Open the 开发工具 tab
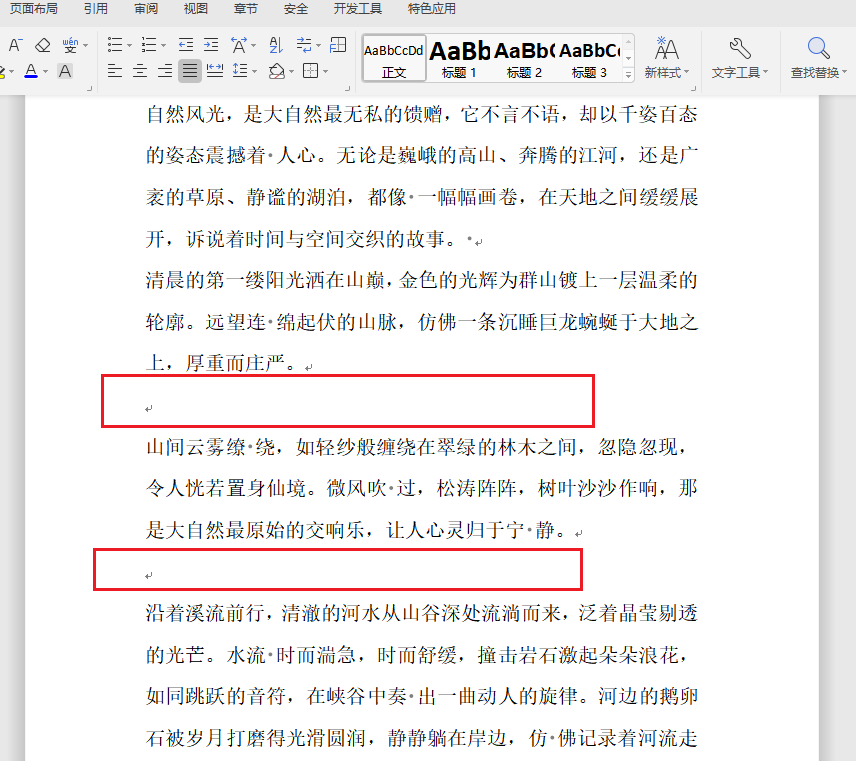Viewport: 856px width, 761px height. [358, 9]
